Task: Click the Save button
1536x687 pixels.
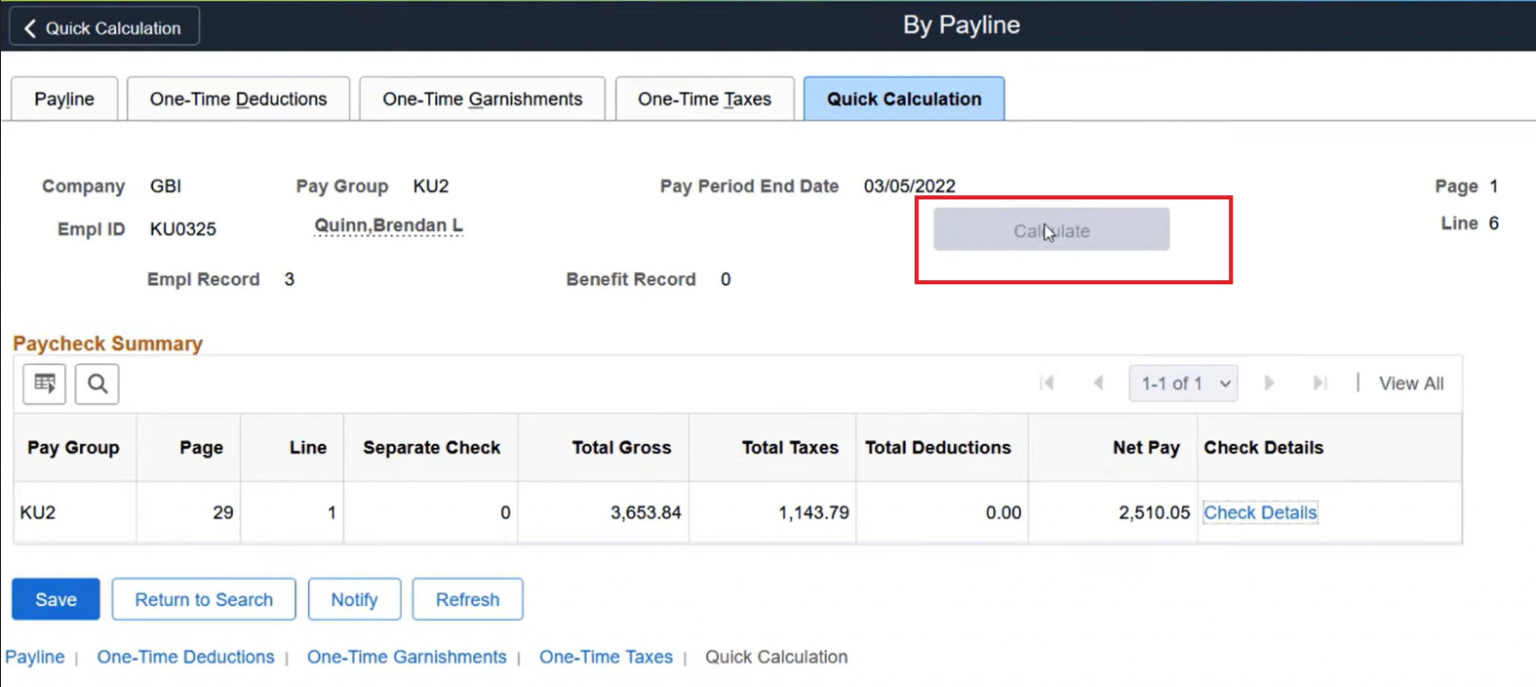Action: point(55,599)
